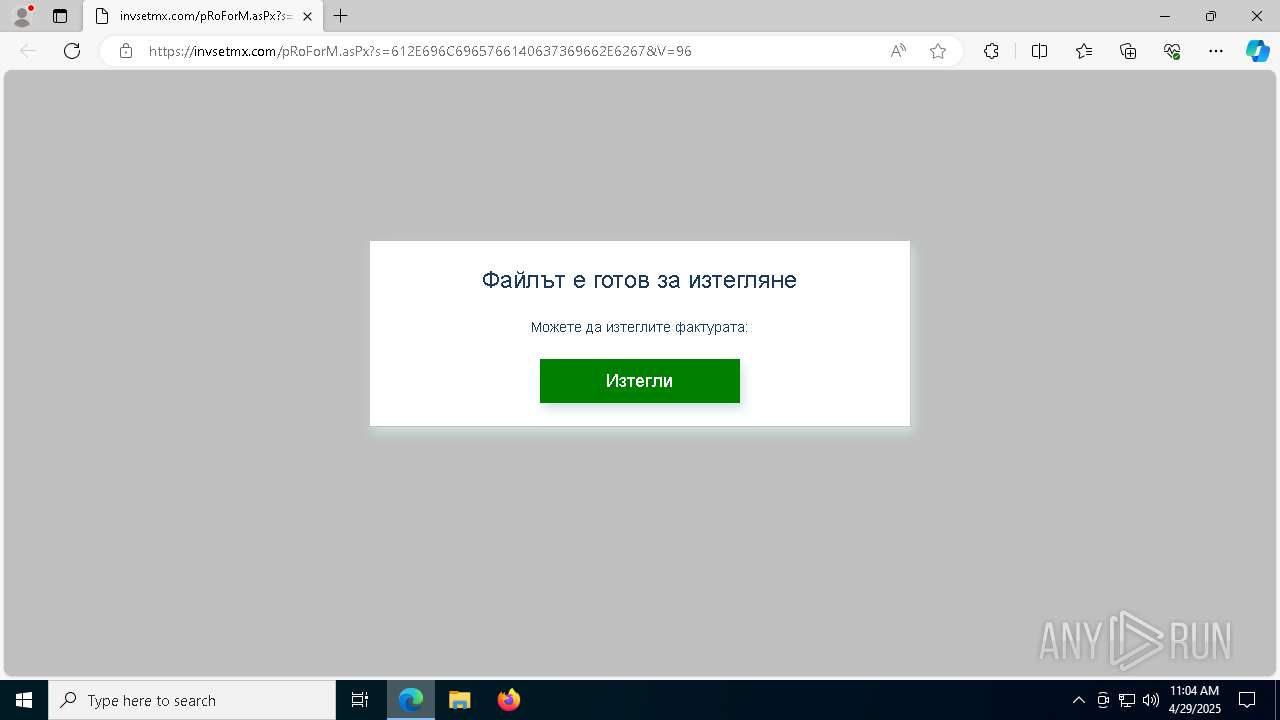Open the notification center icon
This screenshot has width=1280, height=720.
(1247, 700)
